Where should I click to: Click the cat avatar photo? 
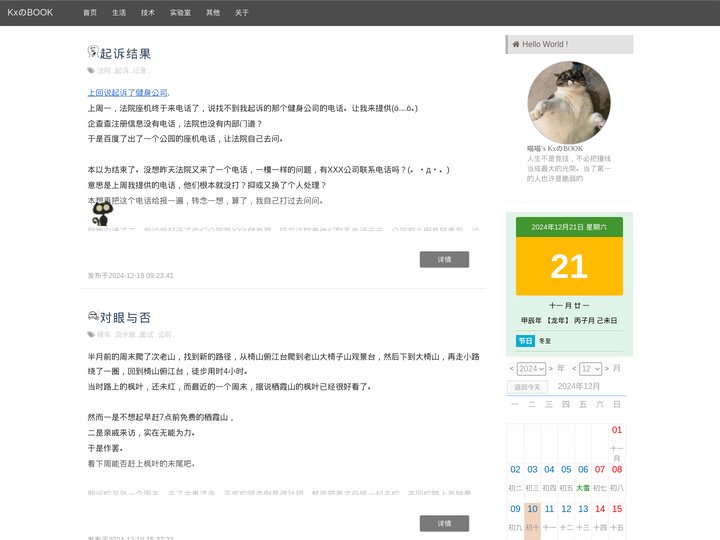point(569,102)
